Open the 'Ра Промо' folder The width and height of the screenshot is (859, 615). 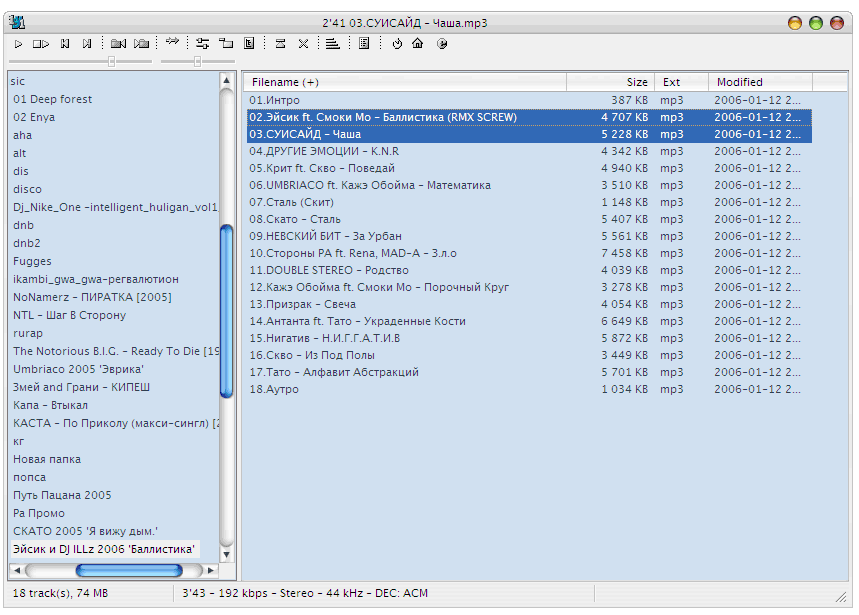click(39, 514)
